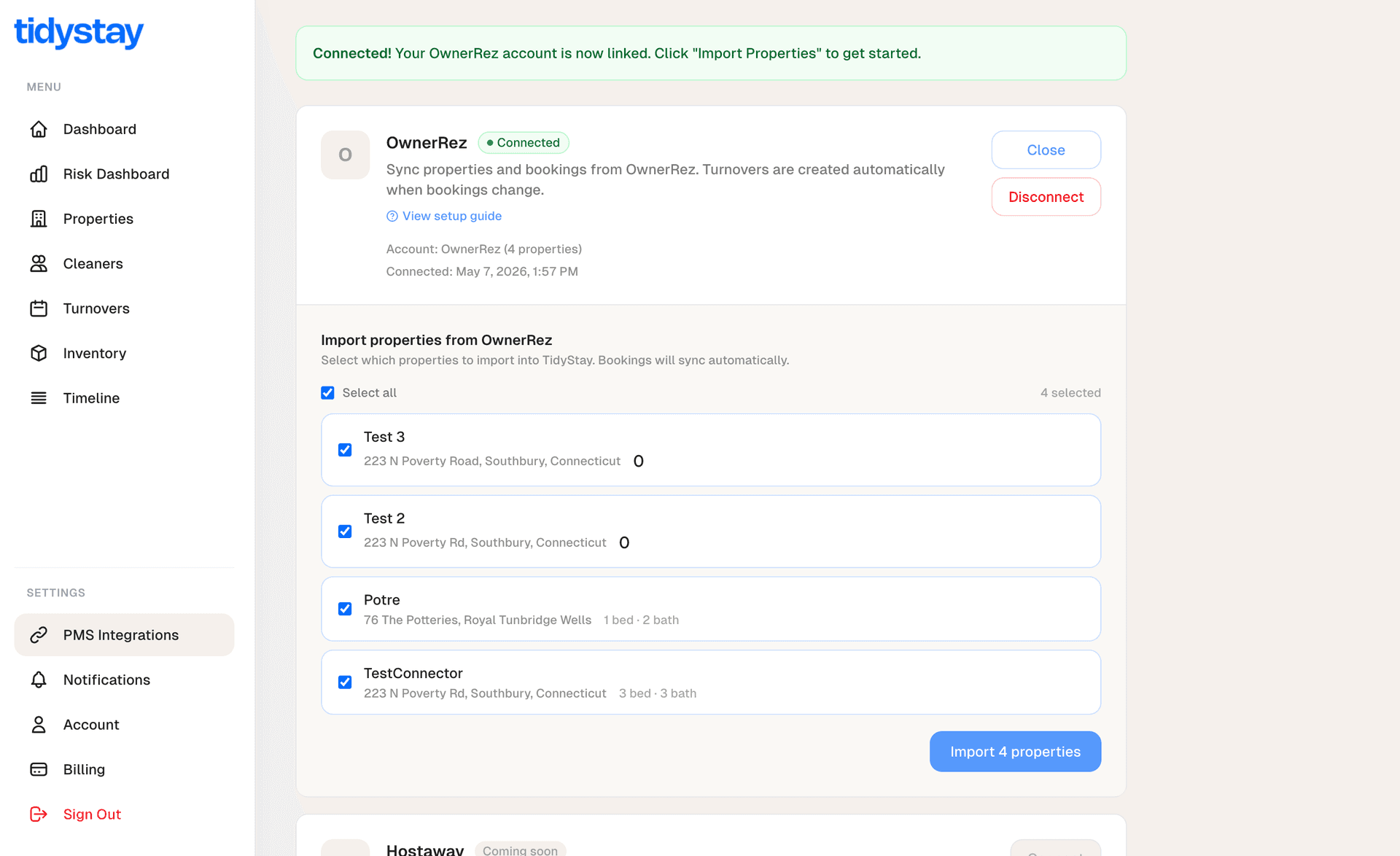The width and height of the screenshot is (1400, 856).
Task: Uncheck the Select all checkbox
Action: (327, 392)
